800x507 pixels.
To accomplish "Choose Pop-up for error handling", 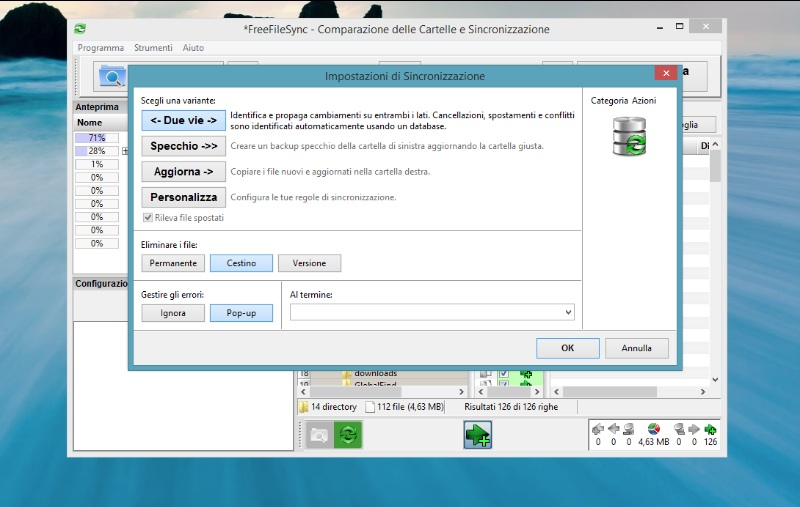I will [241, 313].
